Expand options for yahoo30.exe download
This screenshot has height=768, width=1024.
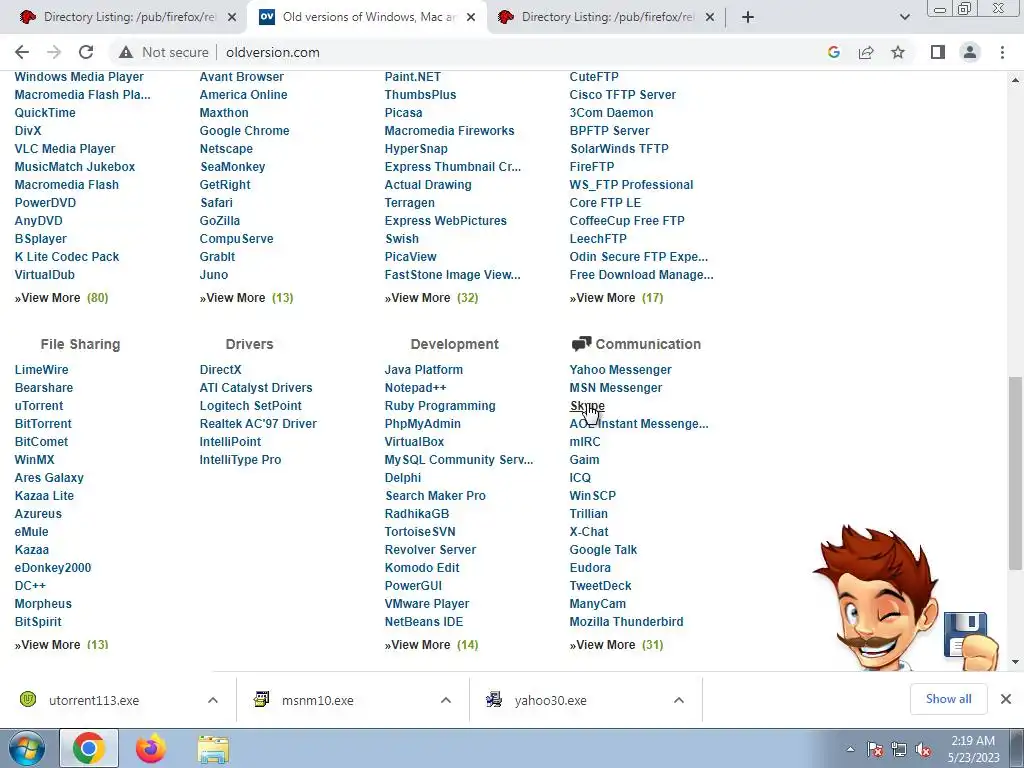click(x=679, y=700)
